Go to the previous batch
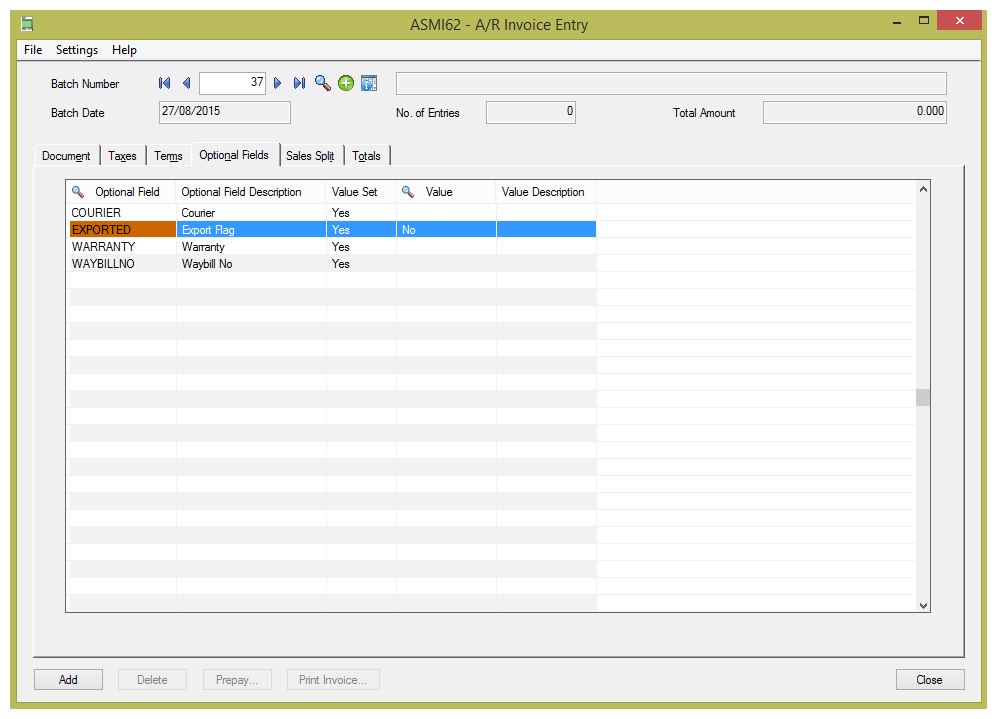 tap(186, 83)
